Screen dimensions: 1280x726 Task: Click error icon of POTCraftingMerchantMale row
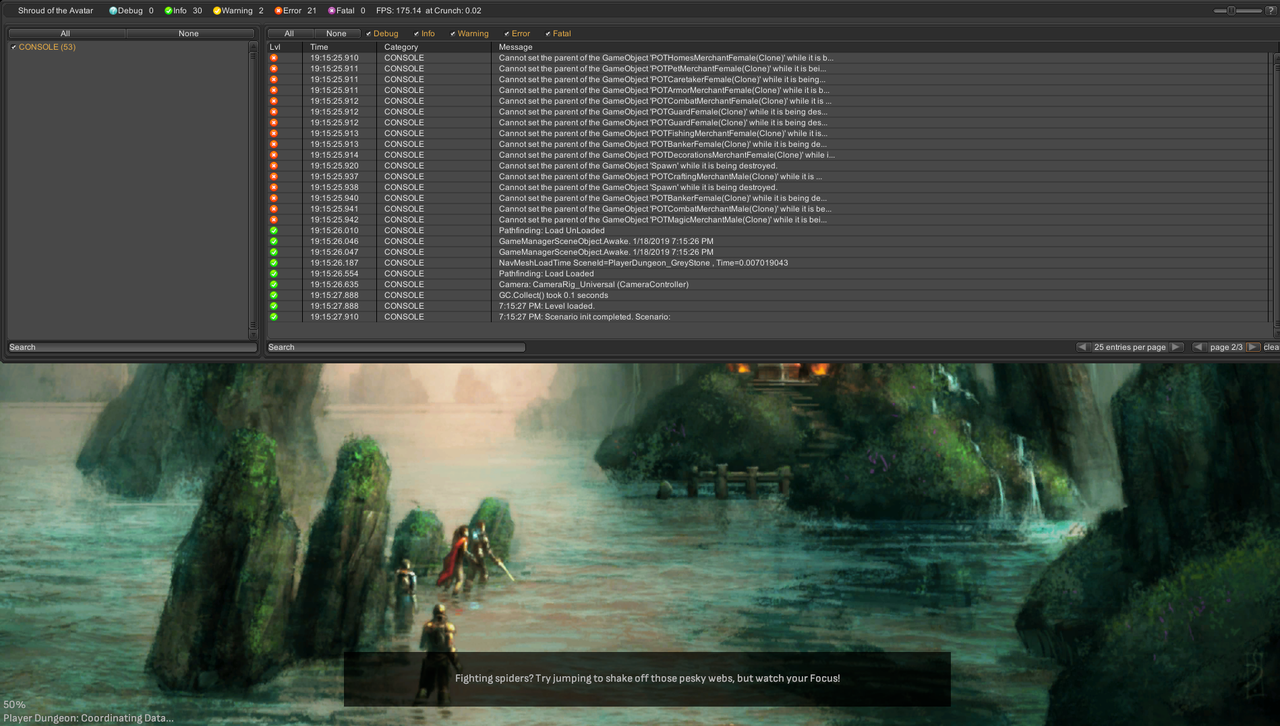click(x=274, y=177)
